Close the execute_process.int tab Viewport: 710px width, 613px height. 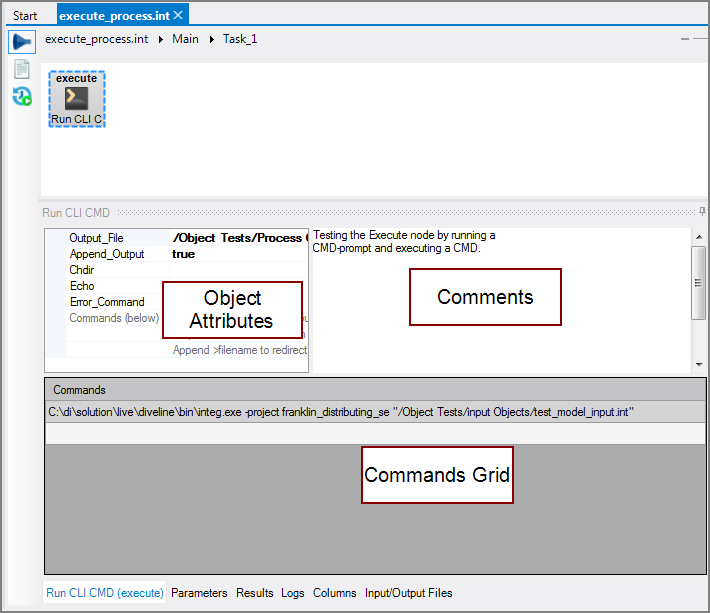click(178, 15)
